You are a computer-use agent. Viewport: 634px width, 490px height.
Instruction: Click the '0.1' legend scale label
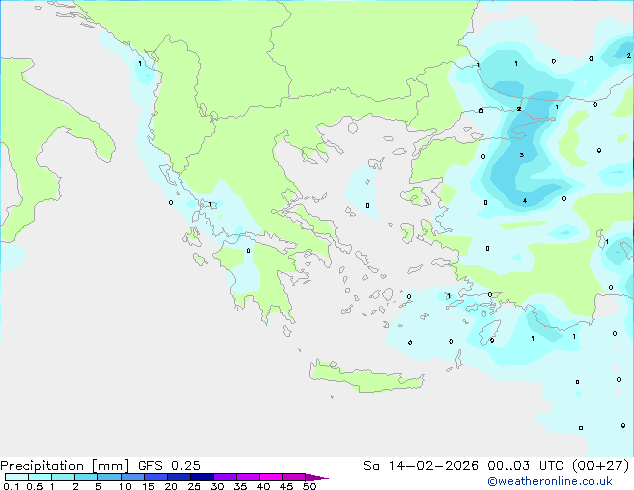pos(11,486)
